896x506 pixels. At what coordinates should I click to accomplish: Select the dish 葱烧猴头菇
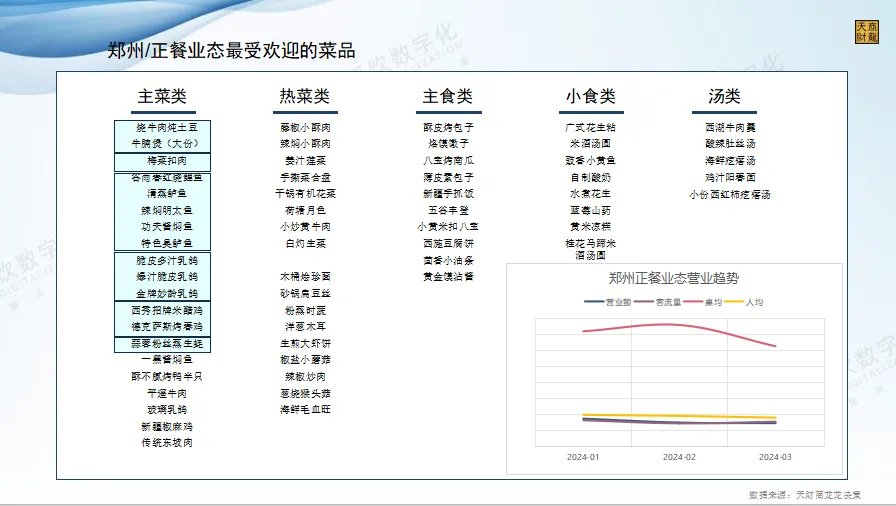pyautogui.click(x=305, y=393)
